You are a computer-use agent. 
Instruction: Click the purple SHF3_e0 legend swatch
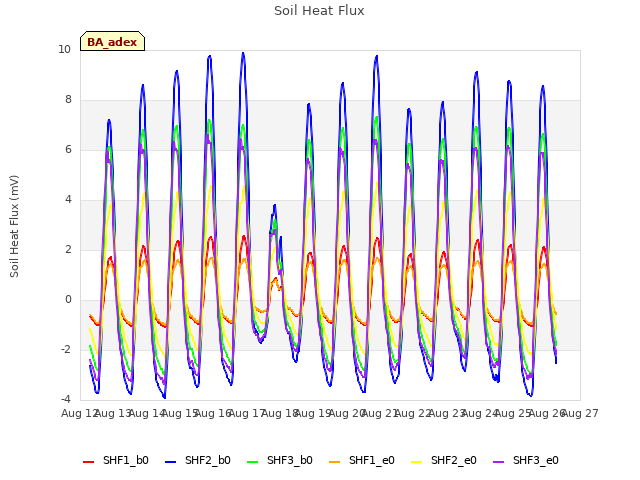499,462
